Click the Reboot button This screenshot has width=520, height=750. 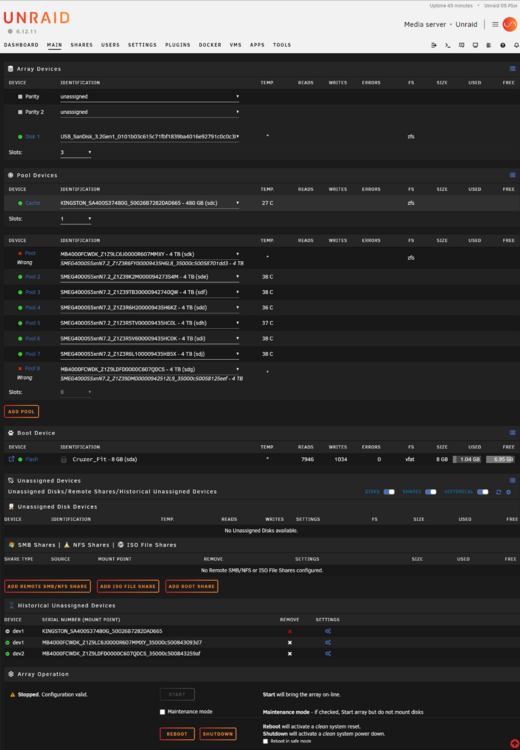coord(177,734)
